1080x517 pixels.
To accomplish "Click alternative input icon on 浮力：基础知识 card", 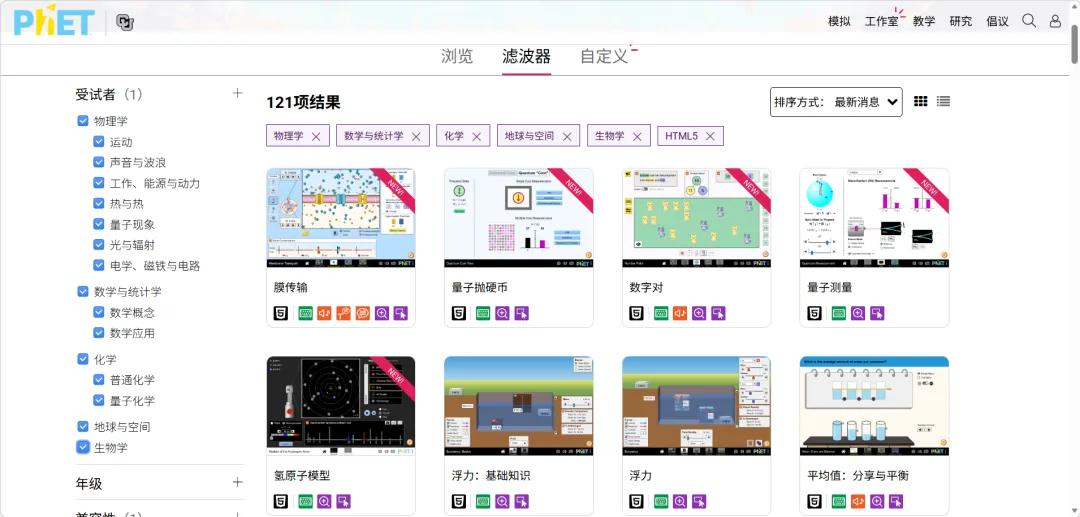I will click(x=521, y=502).
